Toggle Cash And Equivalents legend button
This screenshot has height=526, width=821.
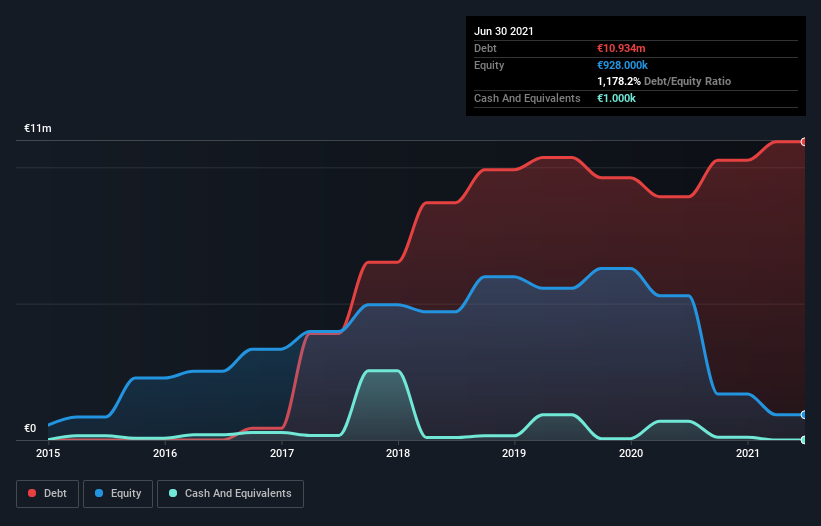click(x=230, y=494)
